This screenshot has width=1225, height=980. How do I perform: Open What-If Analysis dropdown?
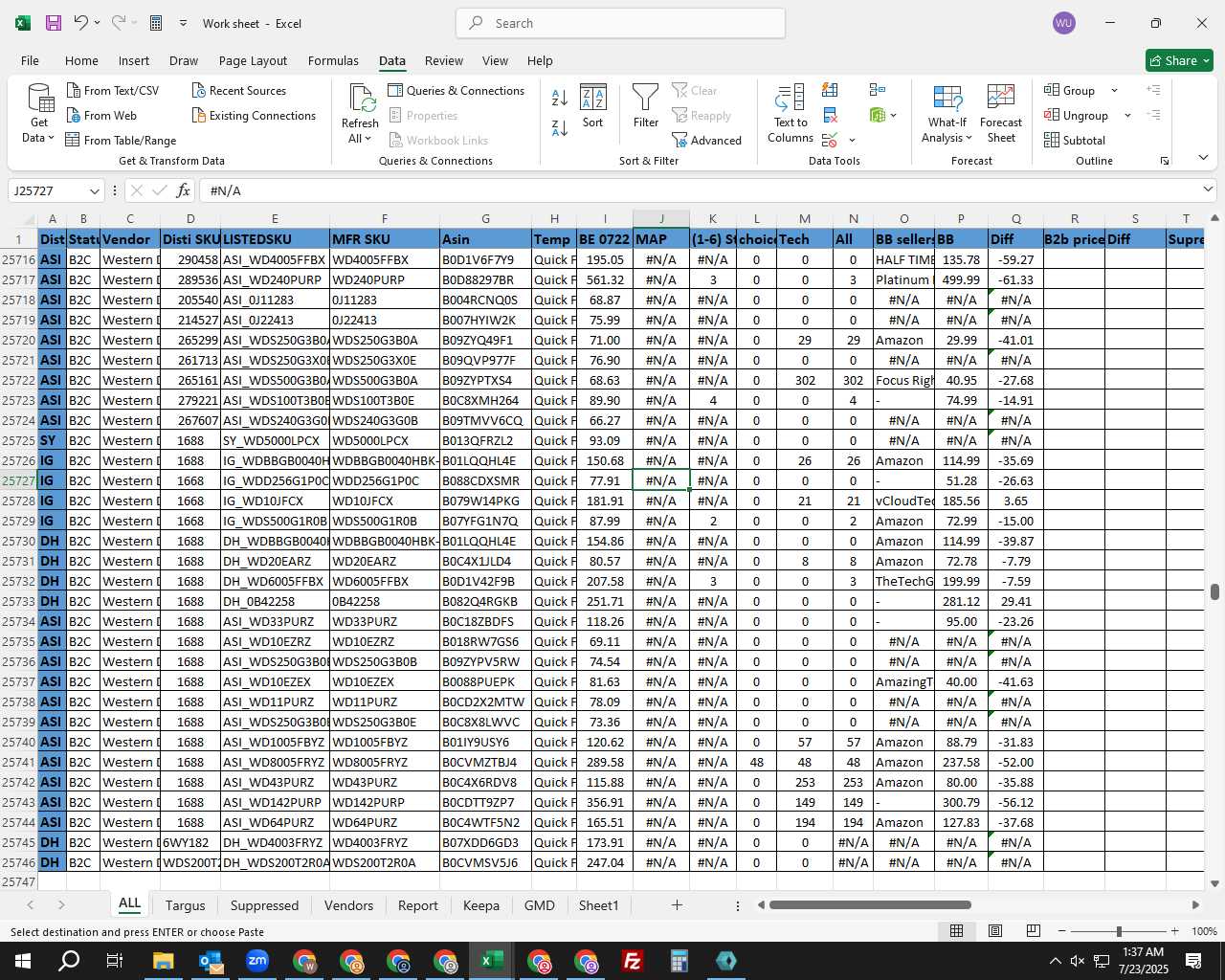coord(947,113)
